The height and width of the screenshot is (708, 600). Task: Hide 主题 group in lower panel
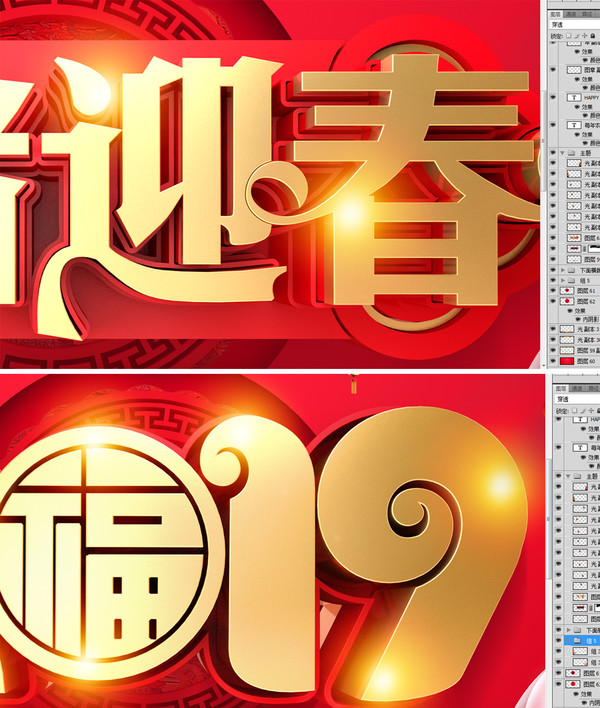558,476
